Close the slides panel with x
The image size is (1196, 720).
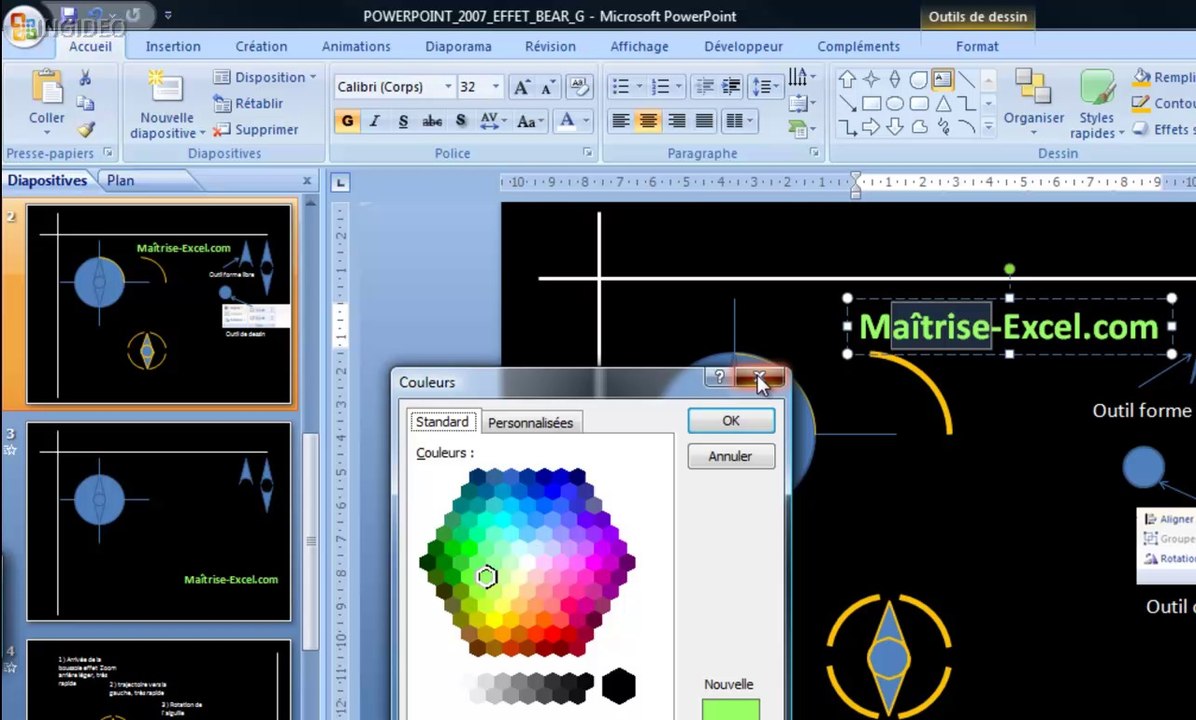307,181
